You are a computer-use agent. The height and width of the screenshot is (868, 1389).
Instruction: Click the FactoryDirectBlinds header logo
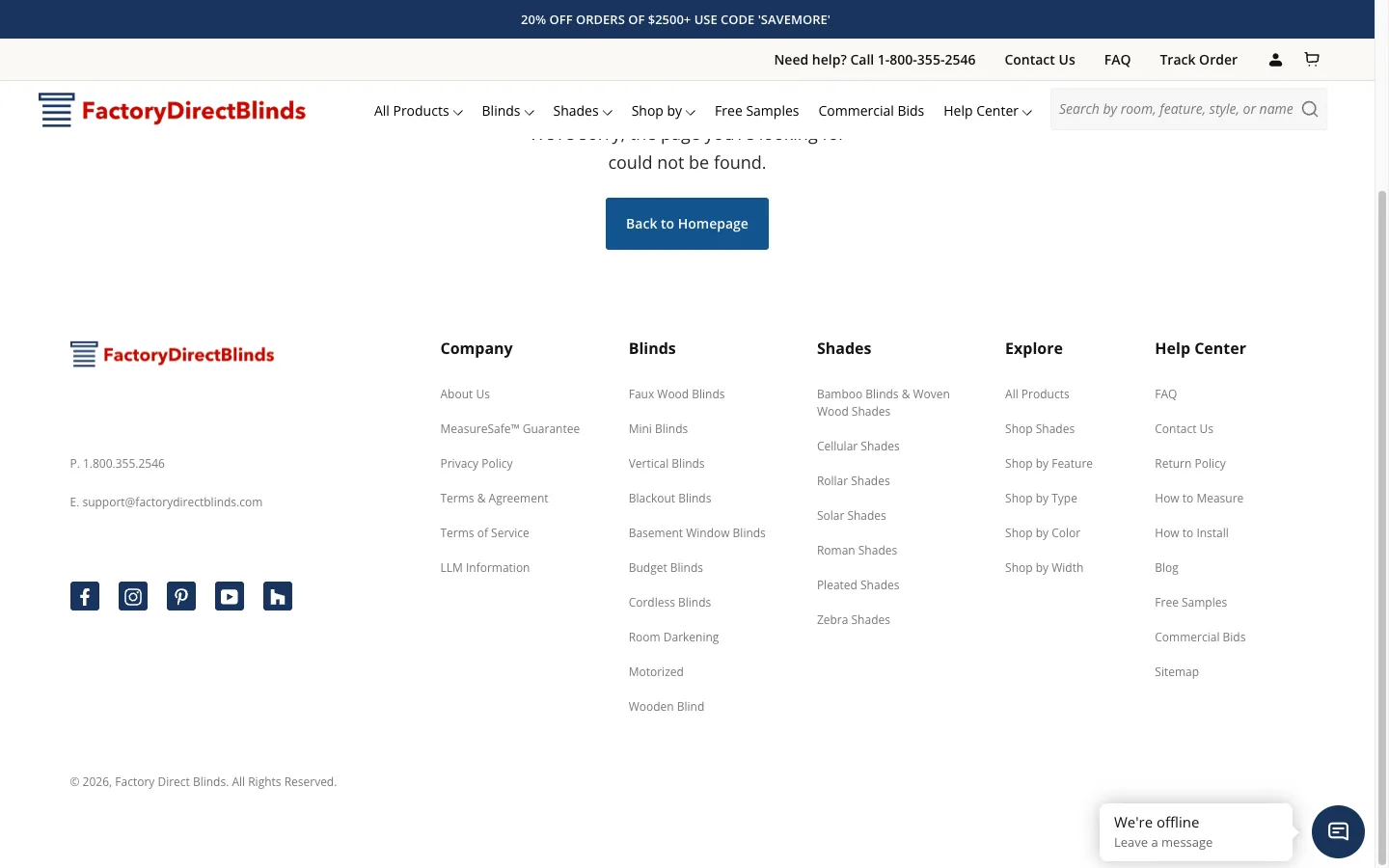pos(172,110)
